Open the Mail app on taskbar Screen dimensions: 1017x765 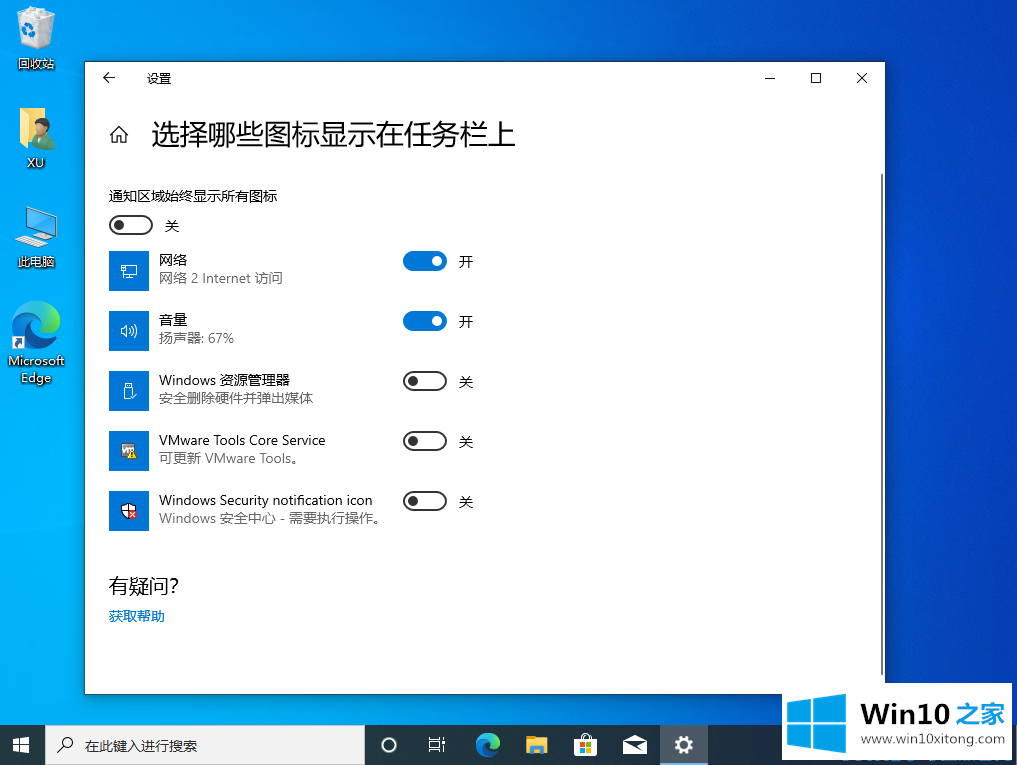point(635,745)
